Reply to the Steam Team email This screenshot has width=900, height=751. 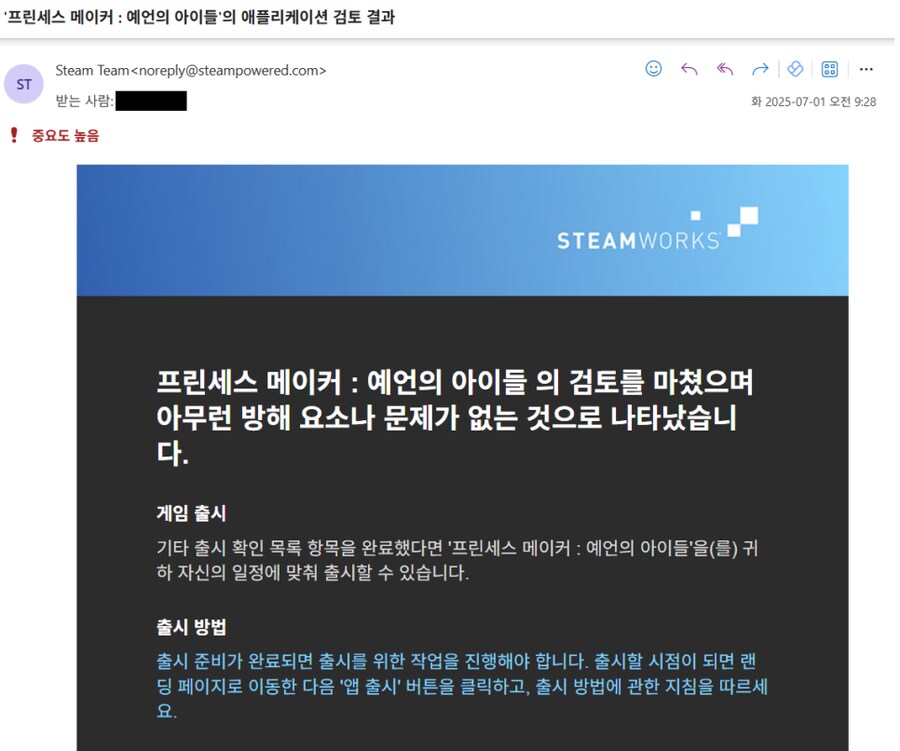pos(689,69)
